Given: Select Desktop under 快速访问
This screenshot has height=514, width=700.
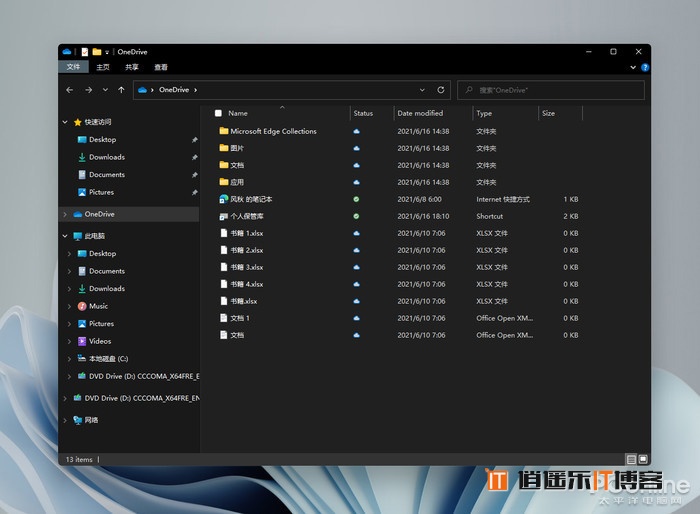Looking at the screenshot, I should (x=103, y=140).
